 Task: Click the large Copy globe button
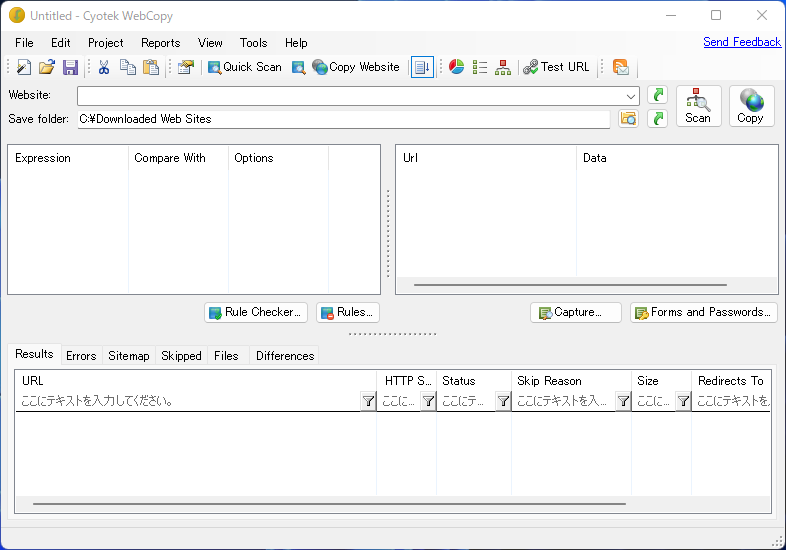tap(751, 106)
